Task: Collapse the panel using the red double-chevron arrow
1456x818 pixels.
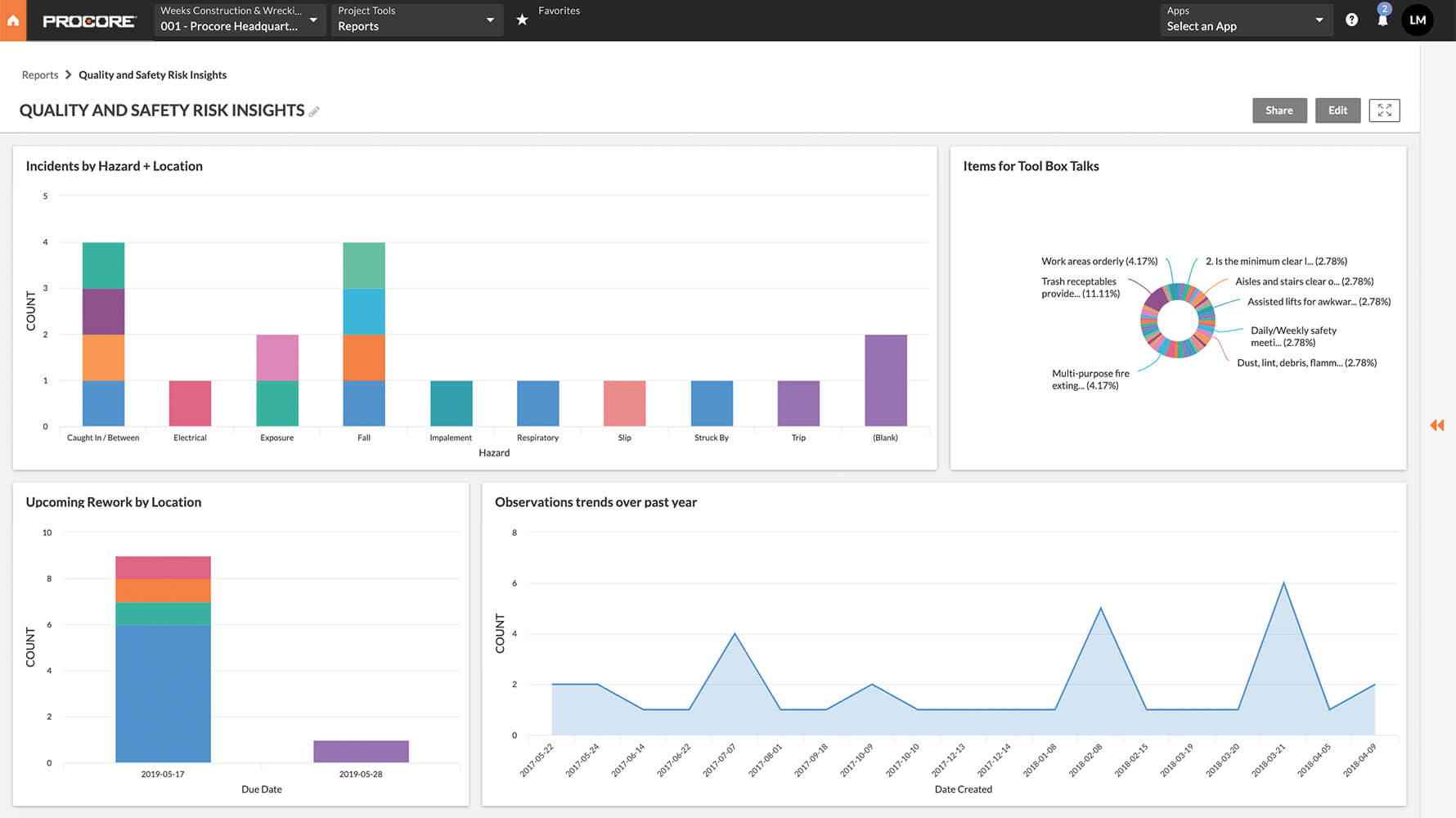Action: [x=1437, y=425]
